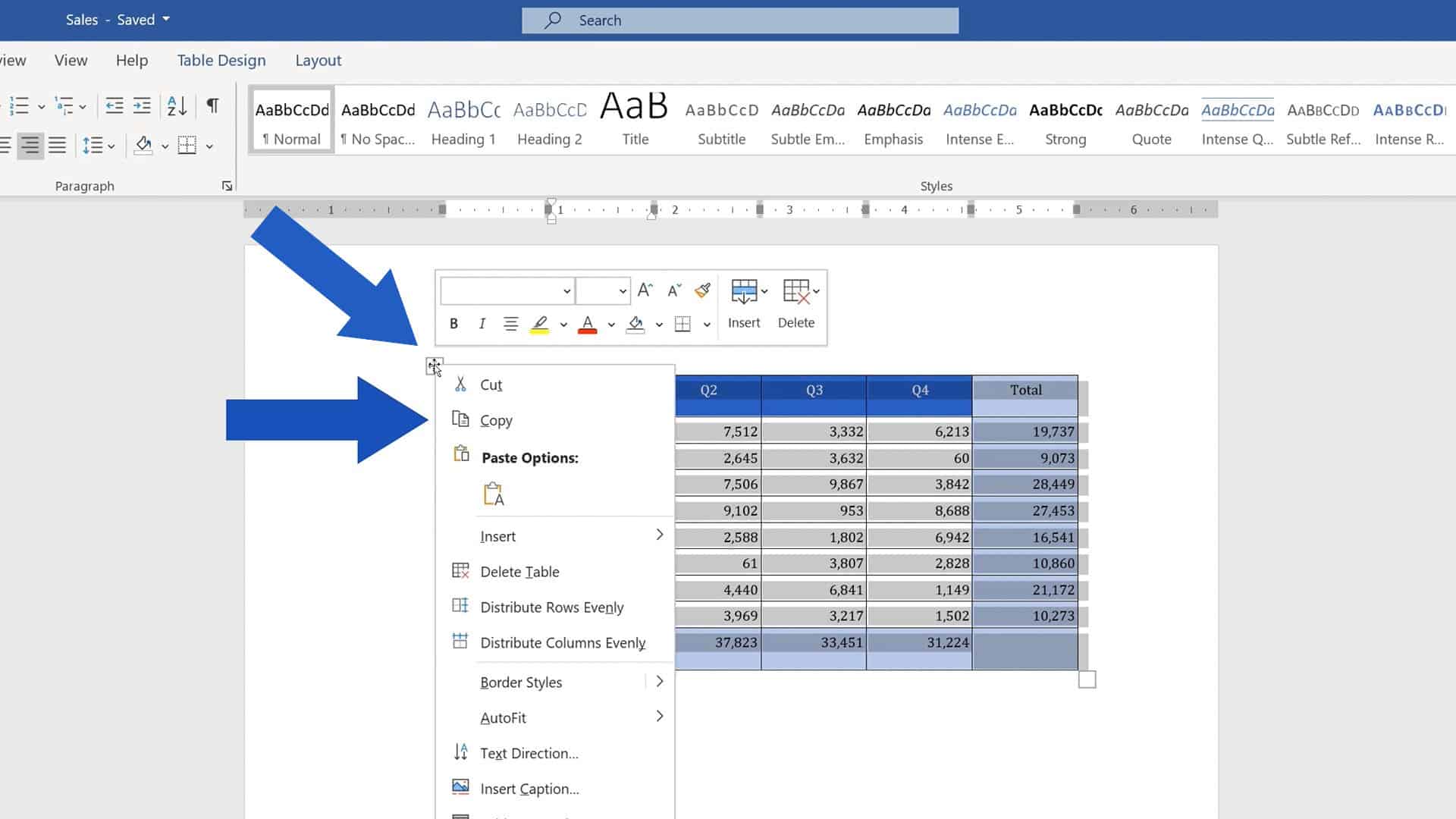Click the Sort icon in the Paragraph group

point(176,106)
